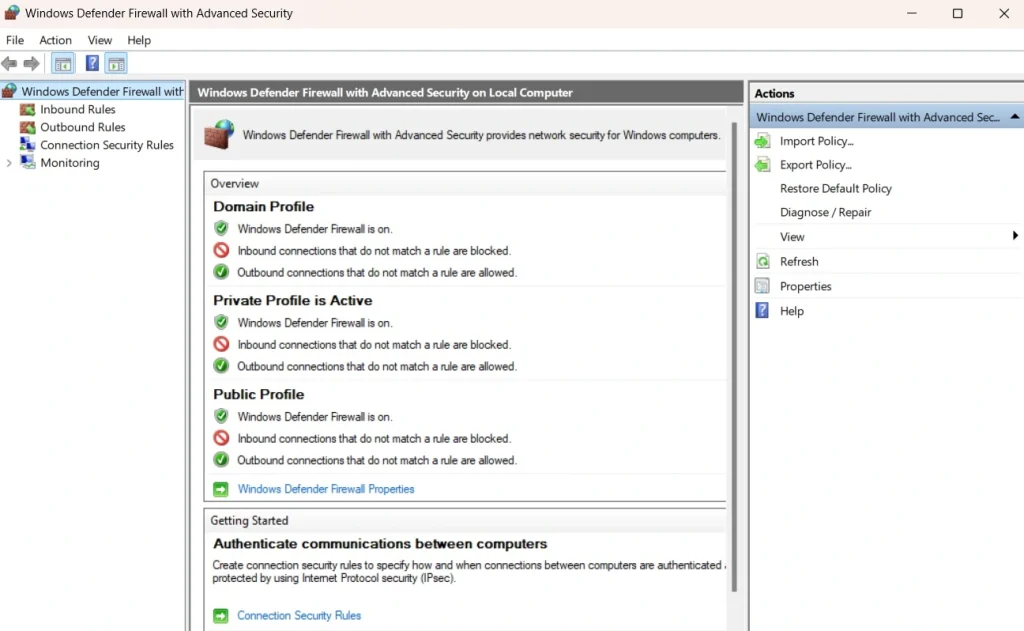The width and height of the screenshot is (1024, 631).
Task: Click Public Profile outbound allowed check icon
Action: (221, 460)
